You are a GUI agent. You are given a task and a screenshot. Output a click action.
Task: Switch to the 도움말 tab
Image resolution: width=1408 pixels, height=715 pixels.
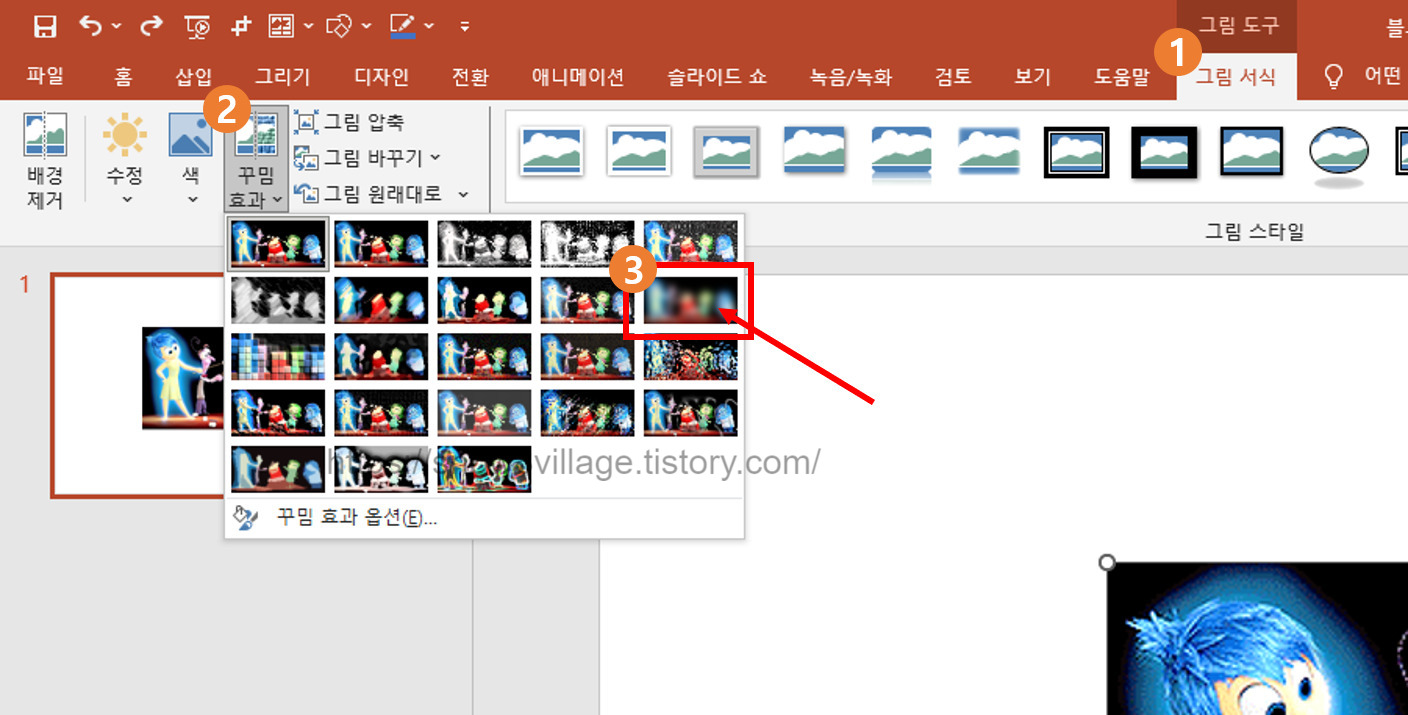tap(1122, 77)
